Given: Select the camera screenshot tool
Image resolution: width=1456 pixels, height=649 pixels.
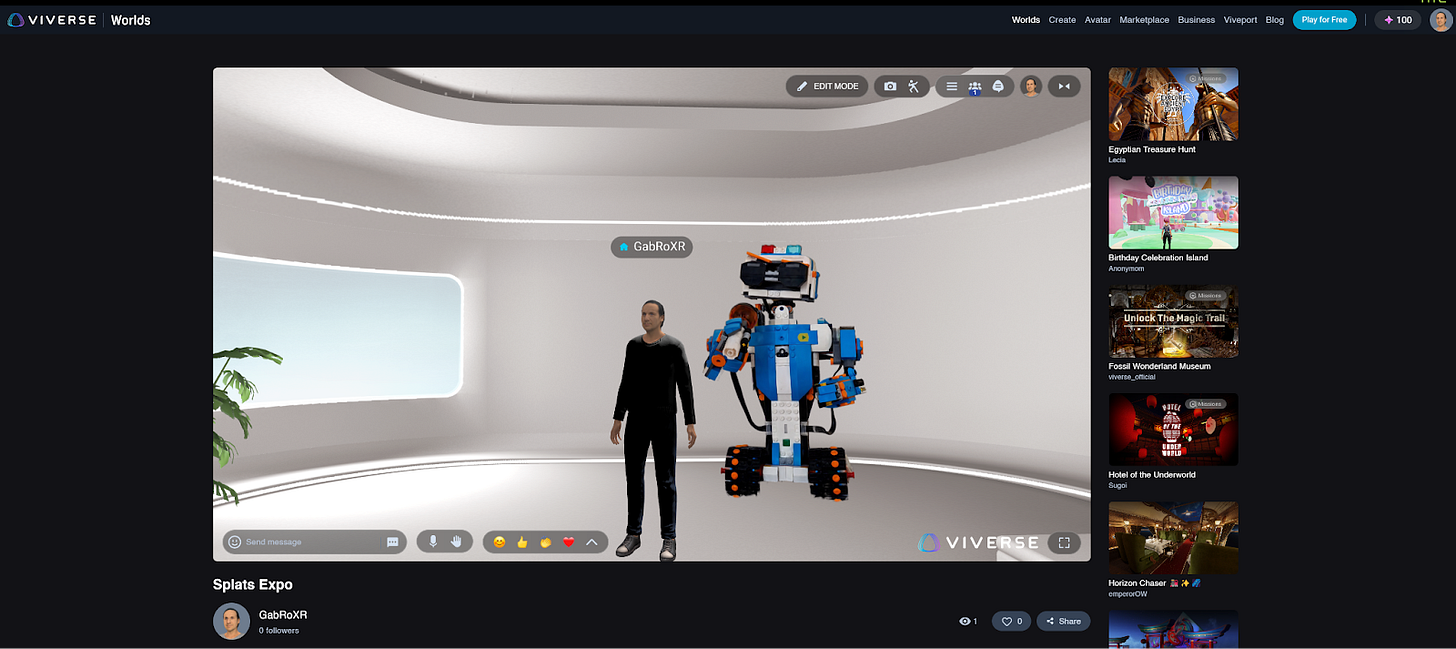Looking at the screenshot, I should (x=890, y=86).
